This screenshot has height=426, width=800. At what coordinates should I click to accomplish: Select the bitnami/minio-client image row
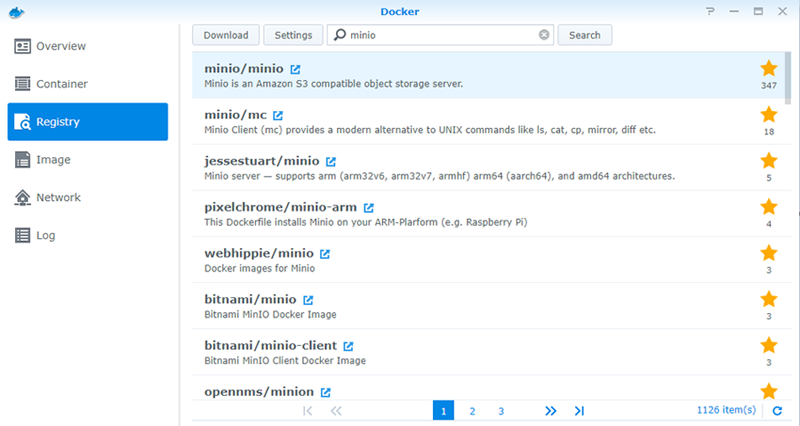coord(487,352)
